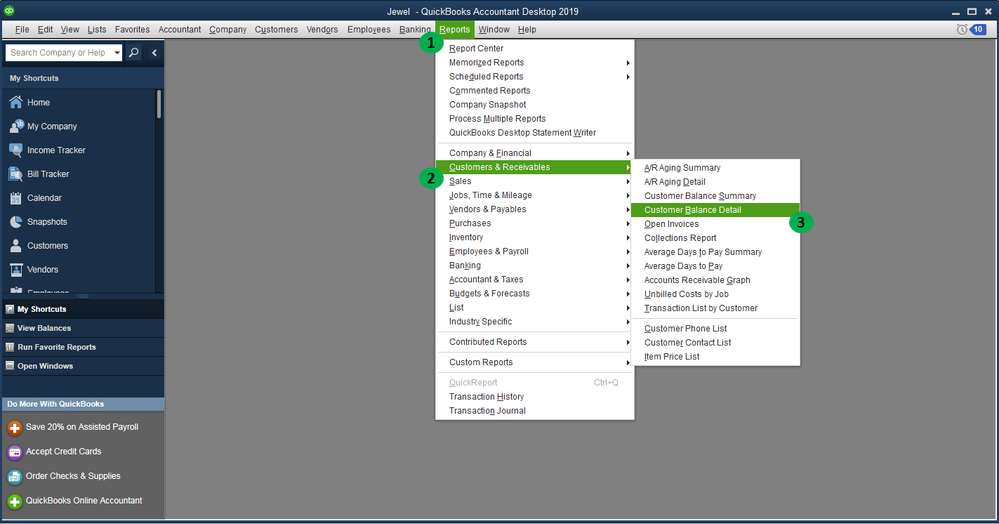This screenshot has height=524, width=999.
Task: Choose Customer Balance Detail report
Action: tap(715, 210)
